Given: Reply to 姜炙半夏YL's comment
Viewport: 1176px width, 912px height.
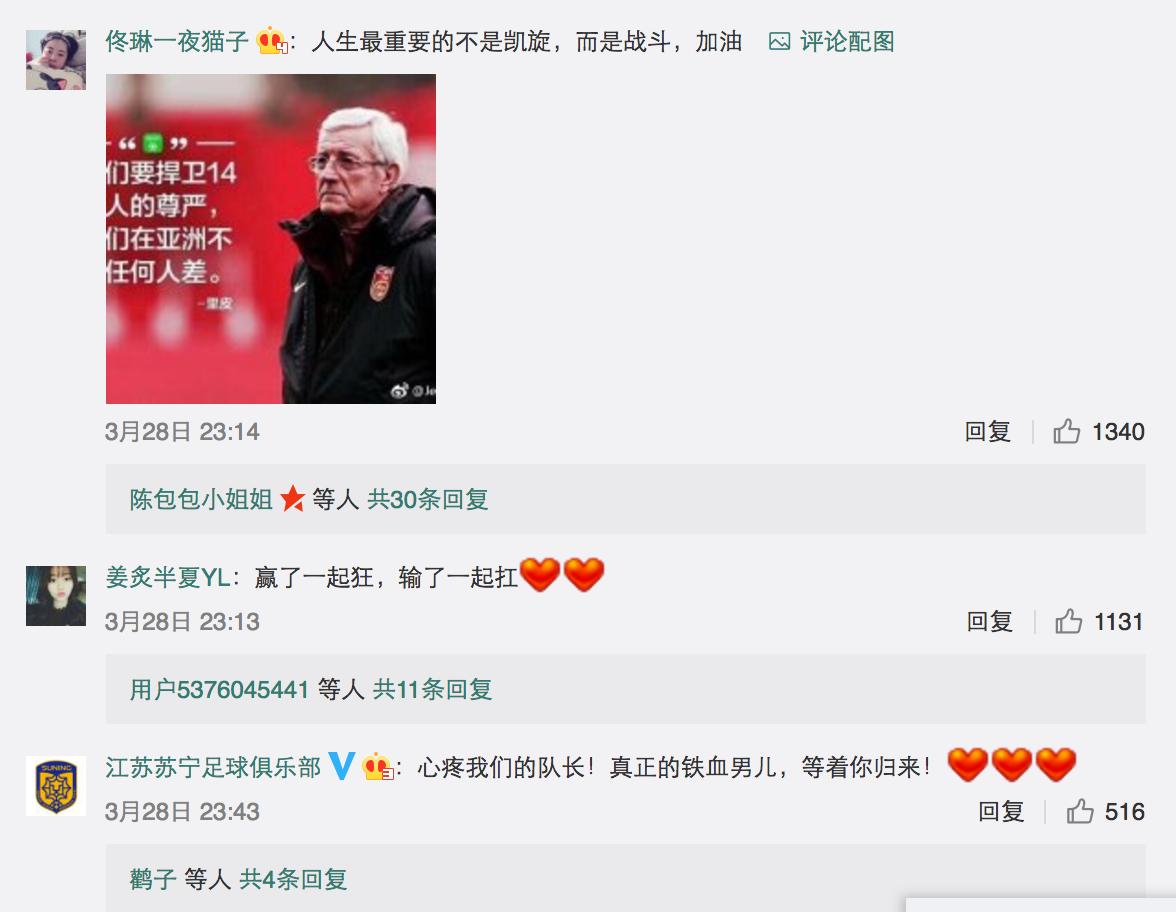Looking at the screenshot, I should (989, 621).
